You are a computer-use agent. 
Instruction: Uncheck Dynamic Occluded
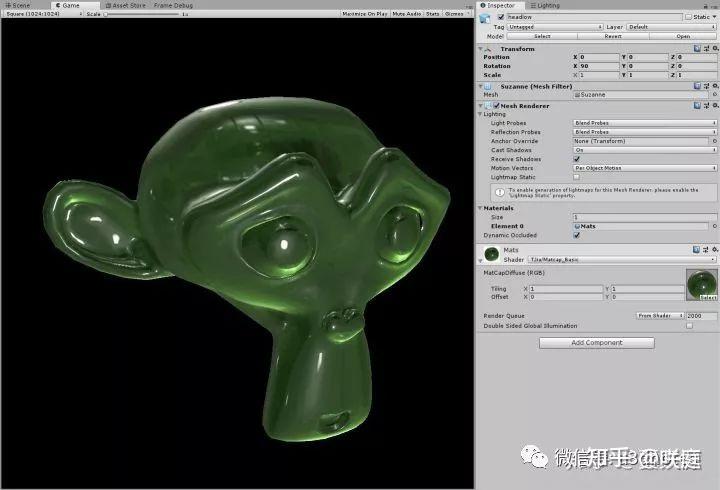tap(577, 235)
